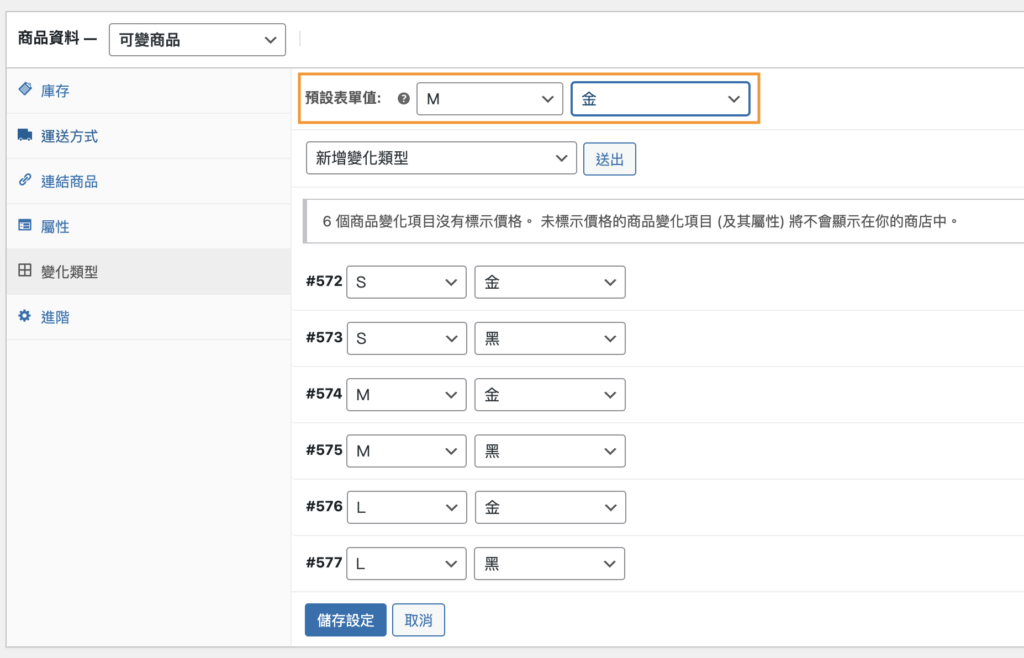
Task: Open the 屬性 attributes panel icon
Action: [x=25, y=226]
